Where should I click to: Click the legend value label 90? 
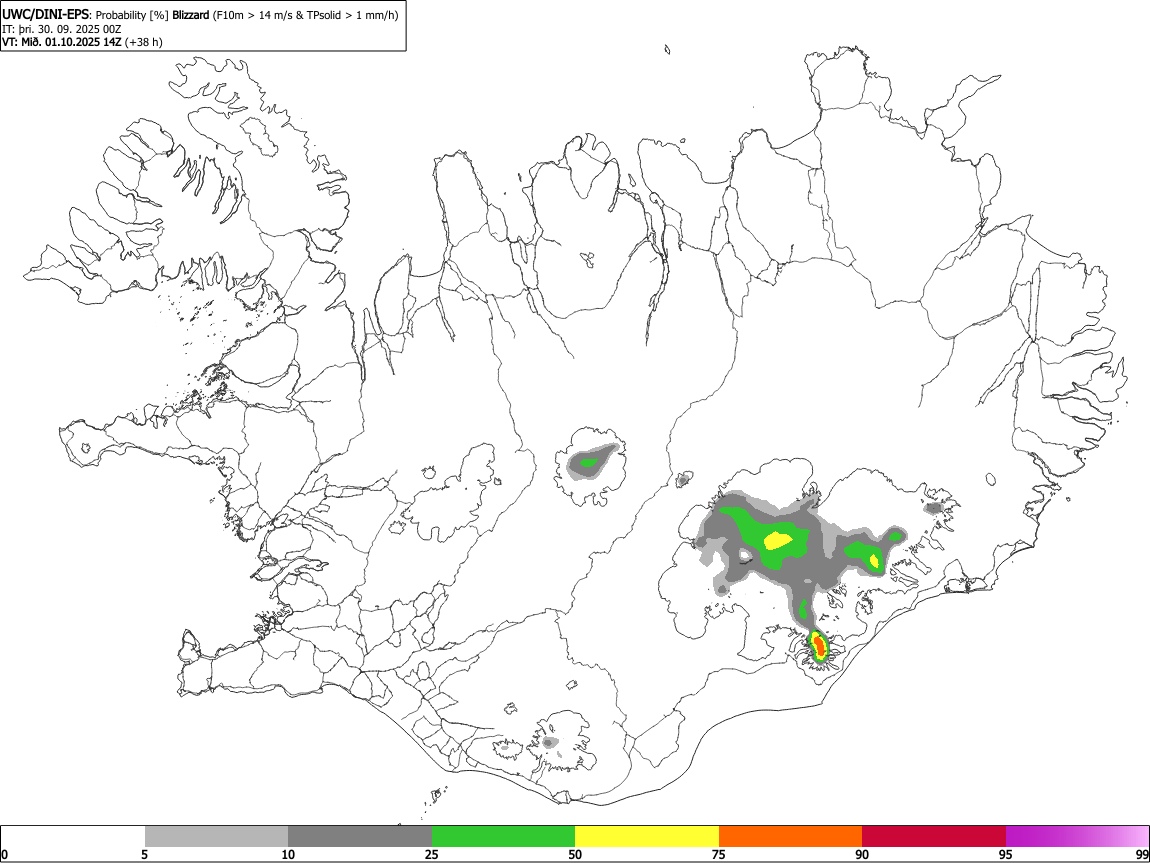[x=862, y=854]
